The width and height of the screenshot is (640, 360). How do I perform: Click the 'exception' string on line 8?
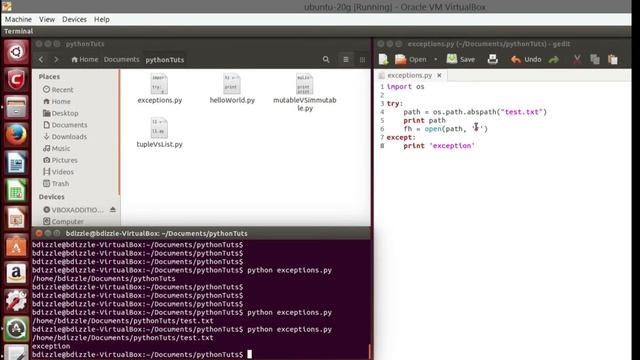(x=452, y=146)
